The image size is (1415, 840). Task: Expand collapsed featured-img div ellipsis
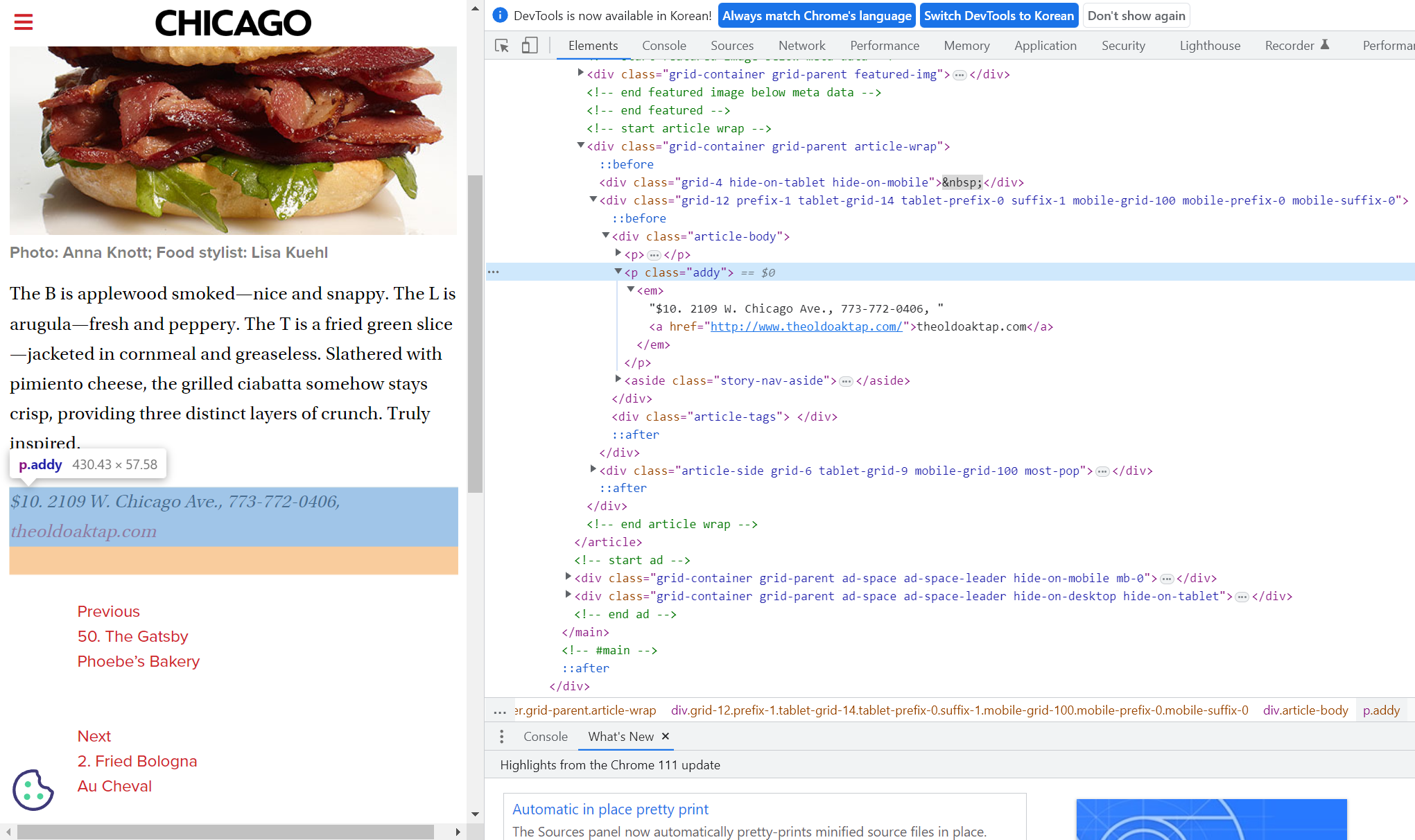[960, 75]
